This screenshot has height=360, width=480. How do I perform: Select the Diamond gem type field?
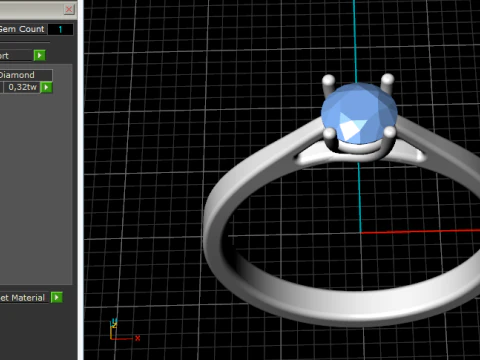(26, 75)
